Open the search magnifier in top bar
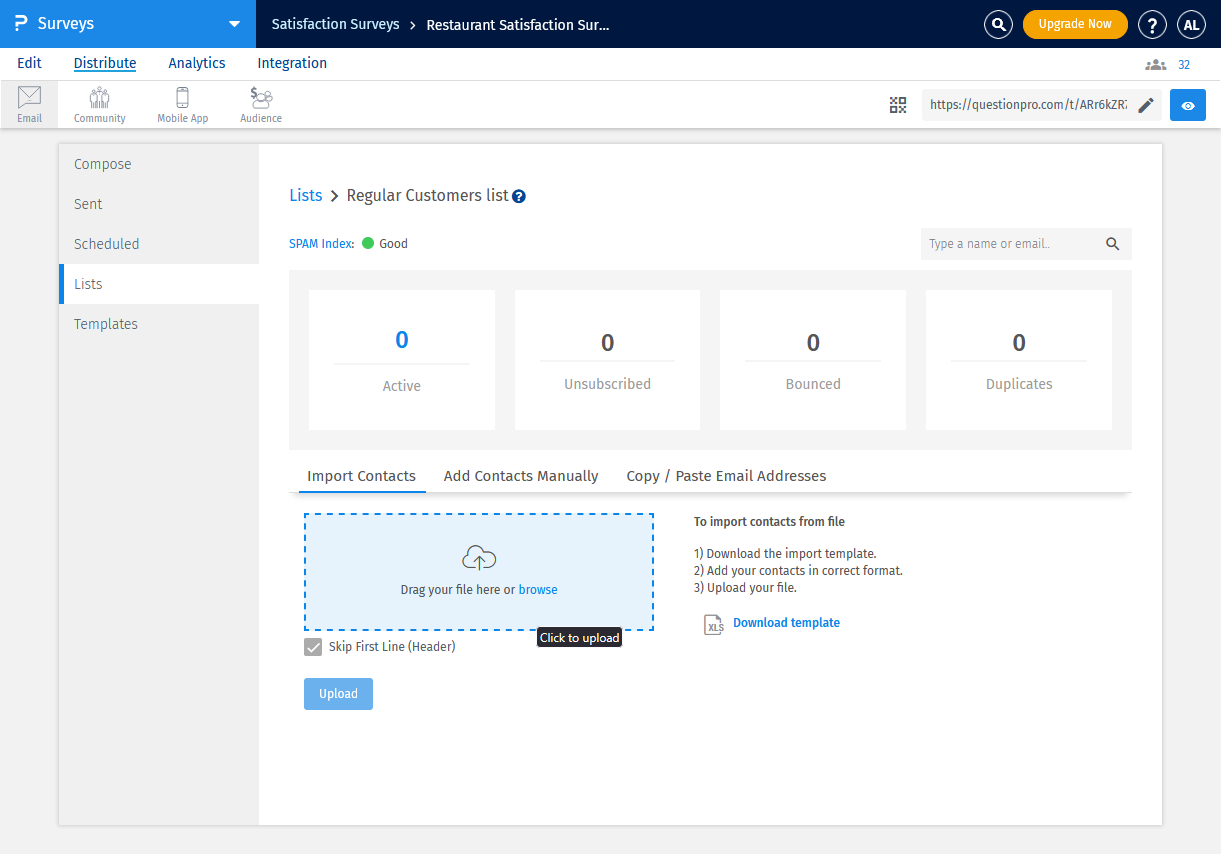Viewport: 1221px width, 854px height. [x=998, y=25]
